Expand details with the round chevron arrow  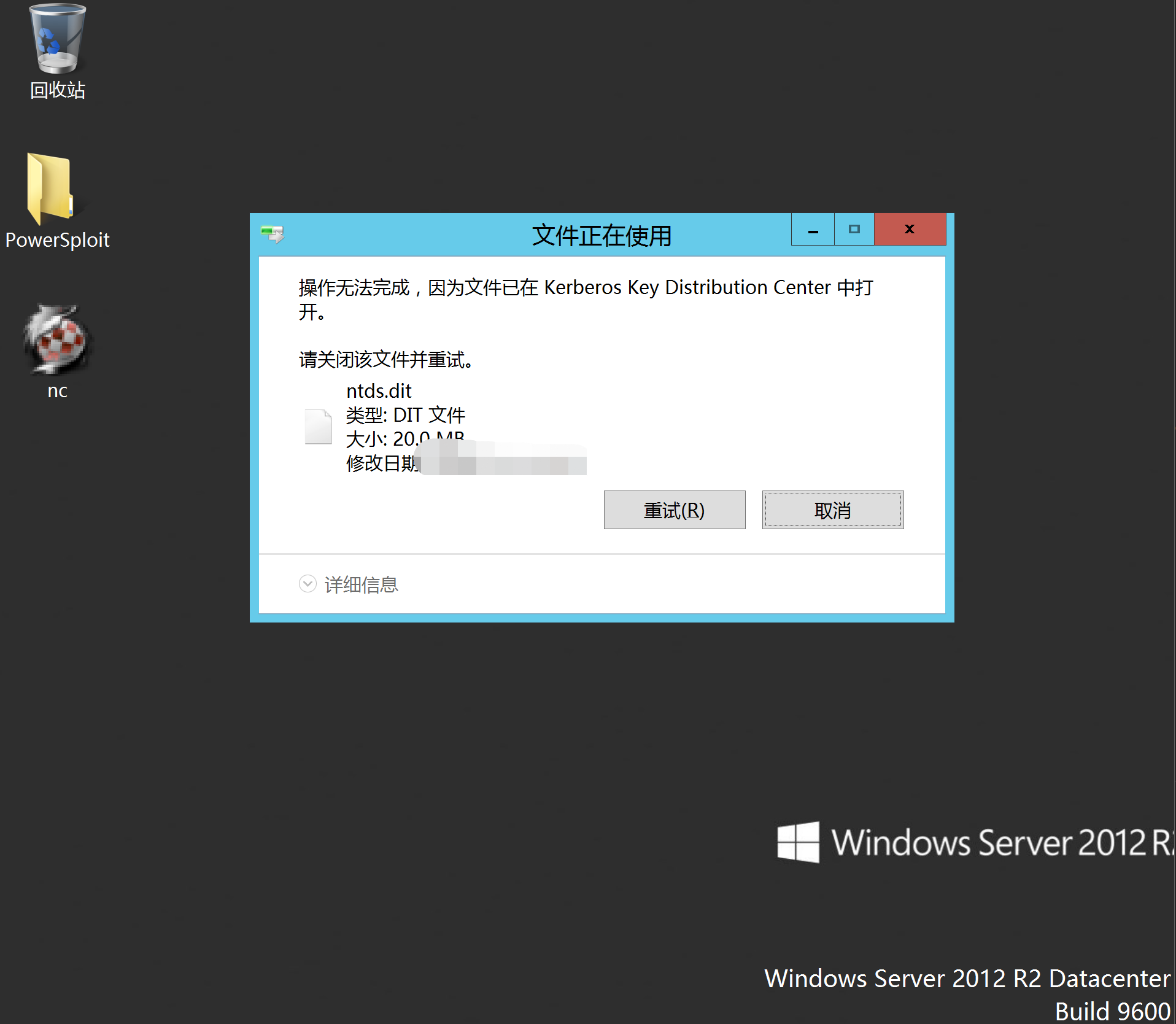point(308,584)
